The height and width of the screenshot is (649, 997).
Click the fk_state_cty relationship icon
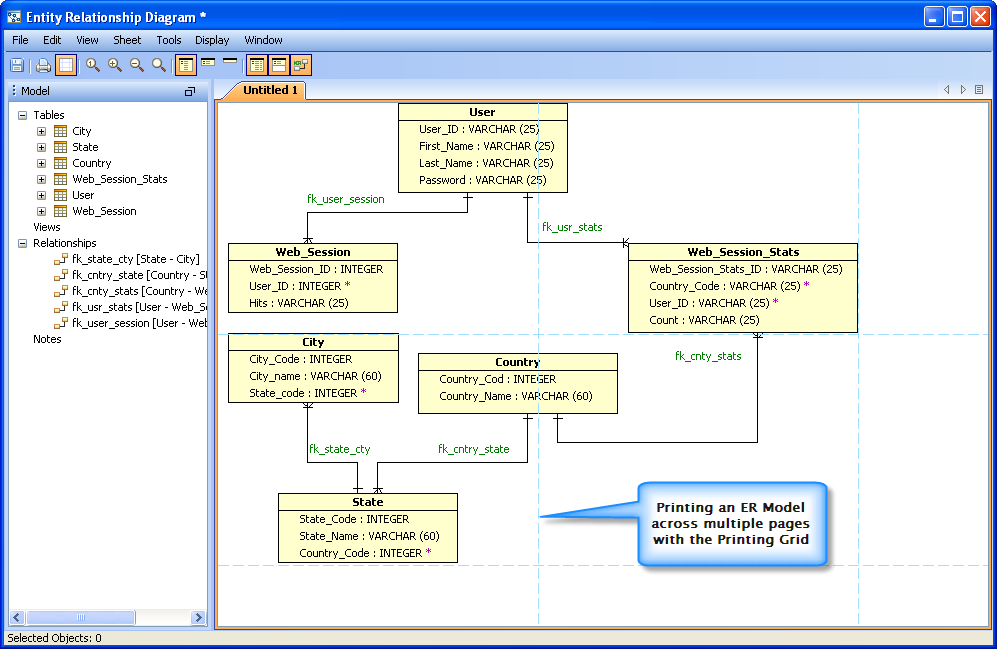(x=60, y=259)
